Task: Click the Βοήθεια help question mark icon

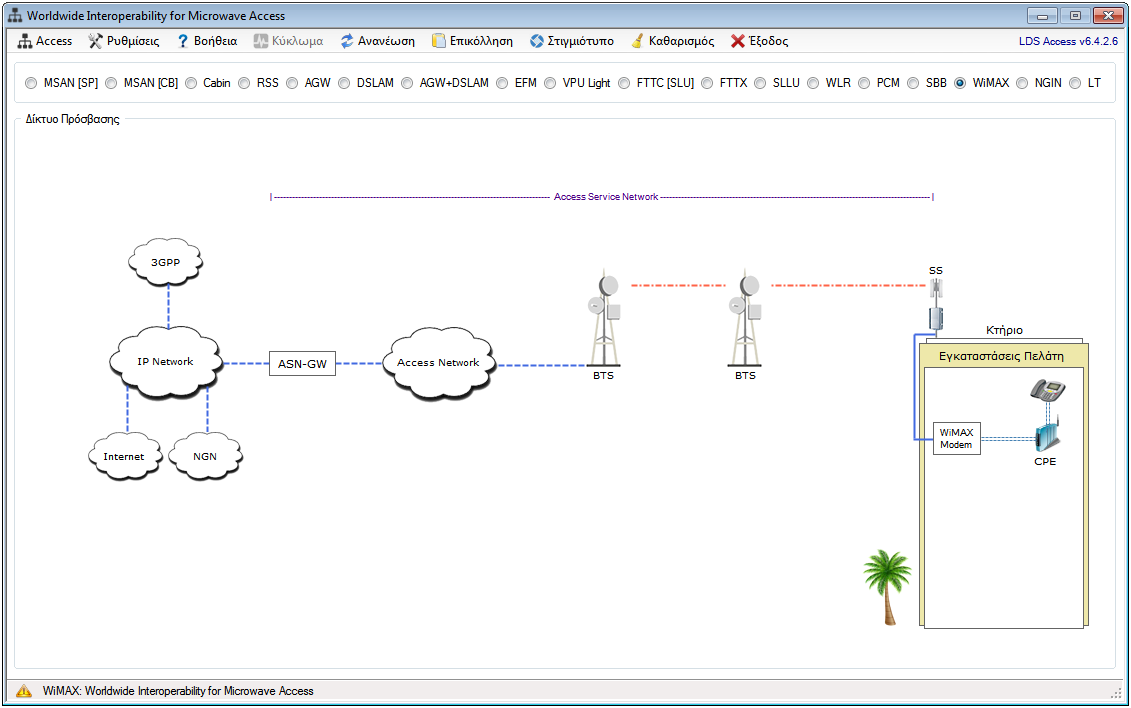Action: [x=183, y=41]
